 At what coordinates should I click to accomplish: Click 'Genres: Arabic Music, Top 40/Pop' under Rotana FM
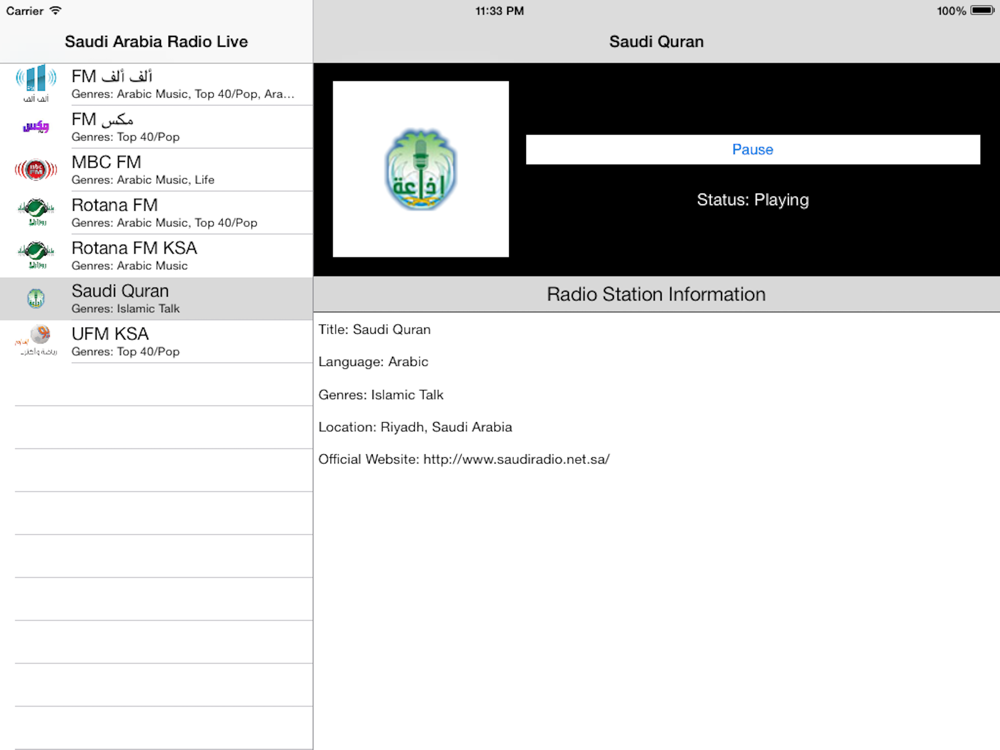164,223
